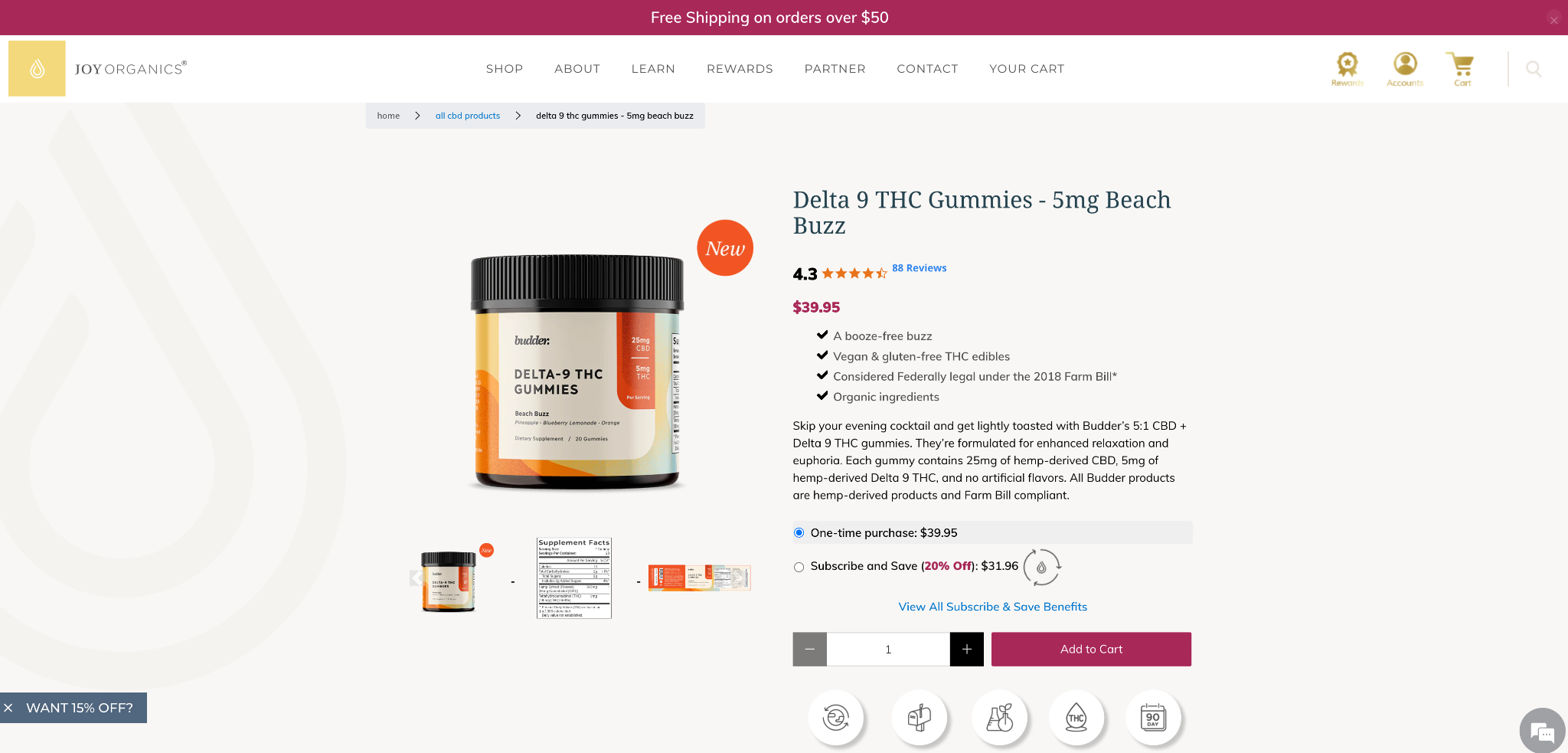View the Supplement Facts thumbnail
The height and width of the screenshot is (753, 1568).
point(574,578)
